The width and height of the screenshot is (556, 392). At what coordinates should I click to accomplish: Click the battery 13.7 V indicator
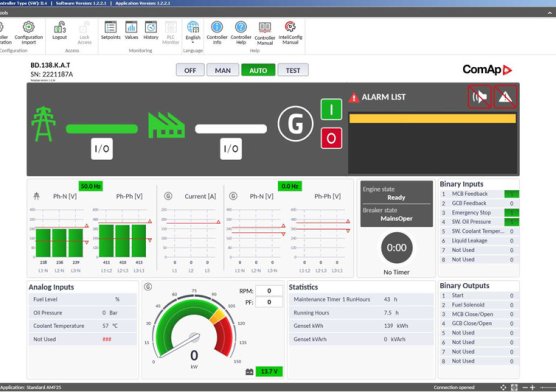pos(269,371)
